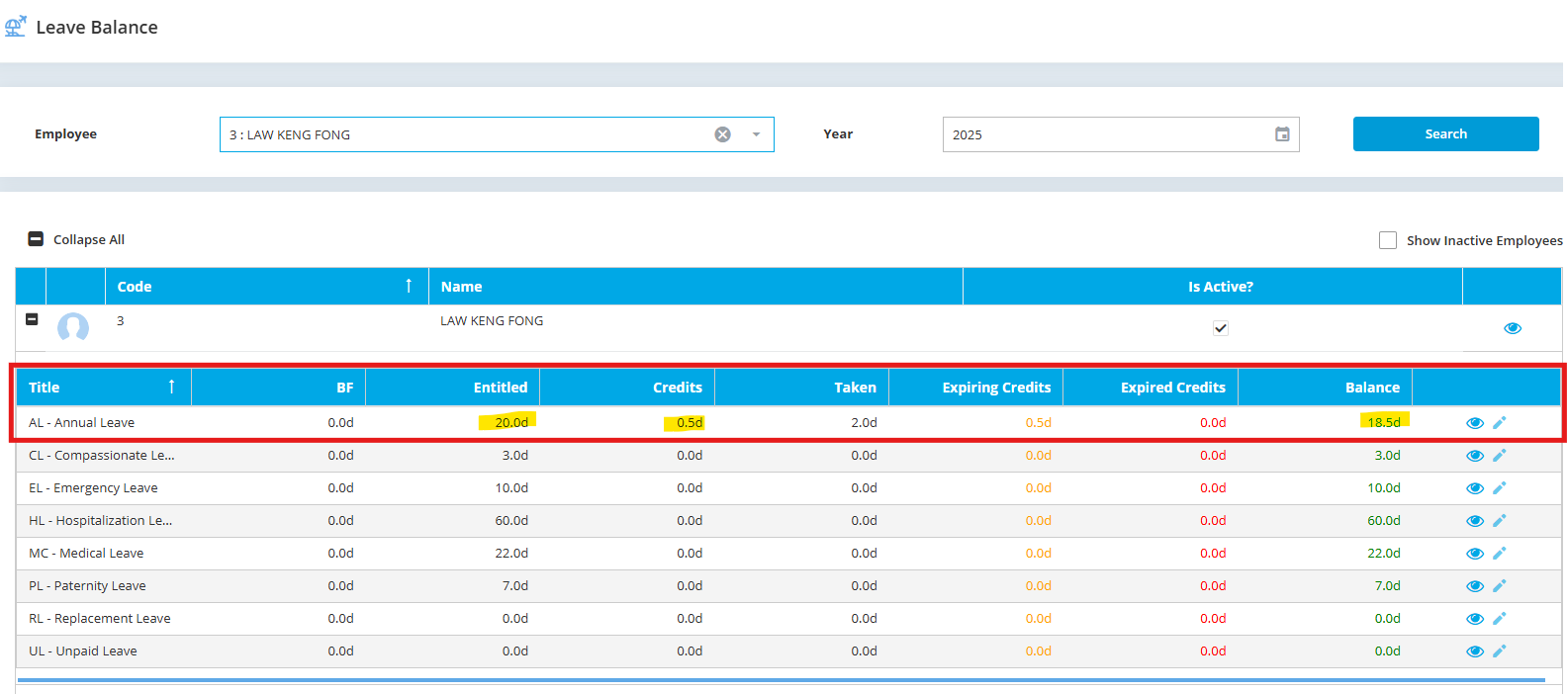The width and height of the screenshot is (1568, 694).
Task: View employee LAW KENG FONG eye icon
Action: click(1513, 328)
